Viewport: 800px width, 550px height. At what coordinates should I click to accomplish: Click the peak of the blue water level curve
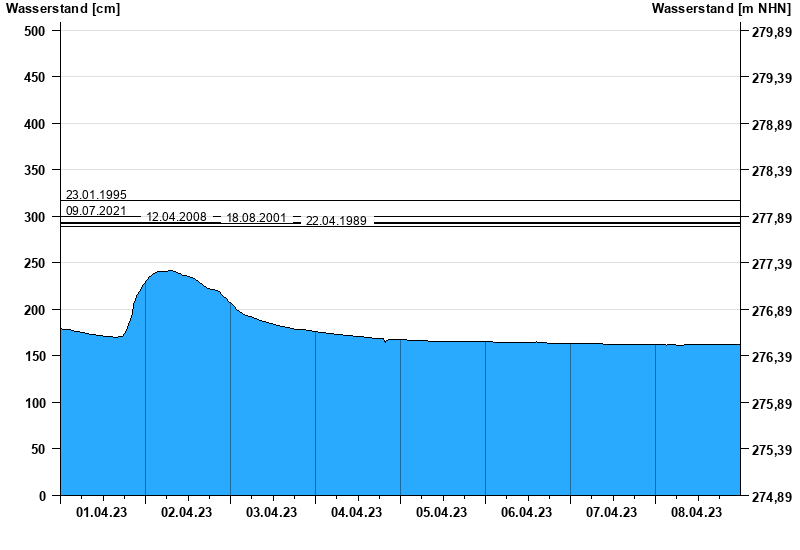168,271
